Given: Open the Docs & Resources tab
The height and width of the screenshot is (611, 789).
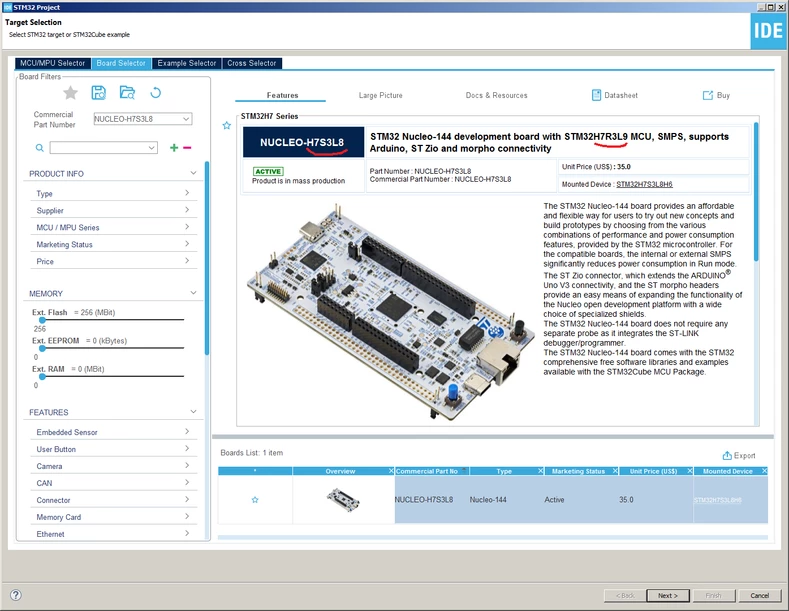Looking at the screenshot, I should 497,95.
